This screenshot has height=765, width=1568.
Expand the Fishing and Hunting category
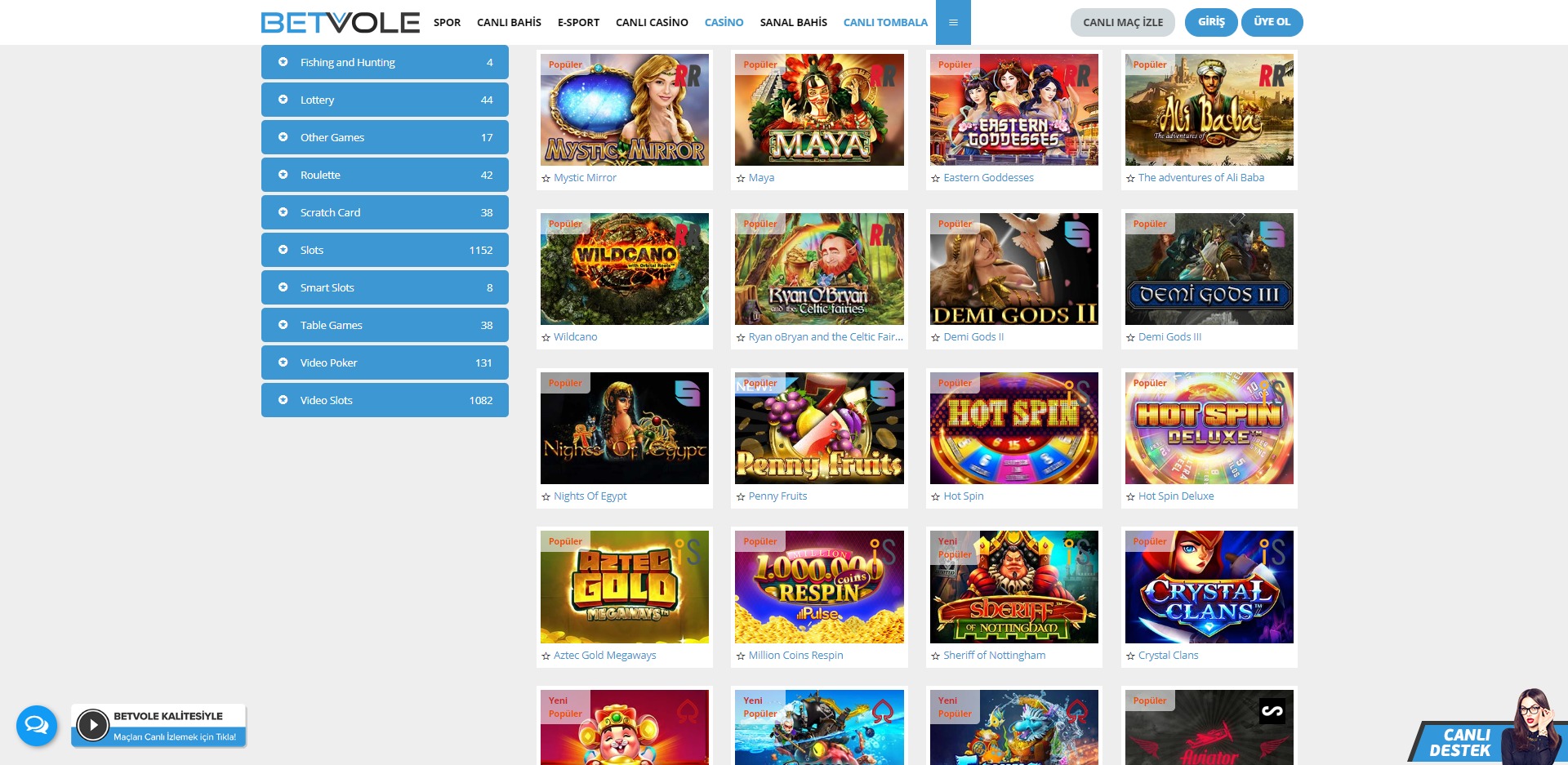385,62
